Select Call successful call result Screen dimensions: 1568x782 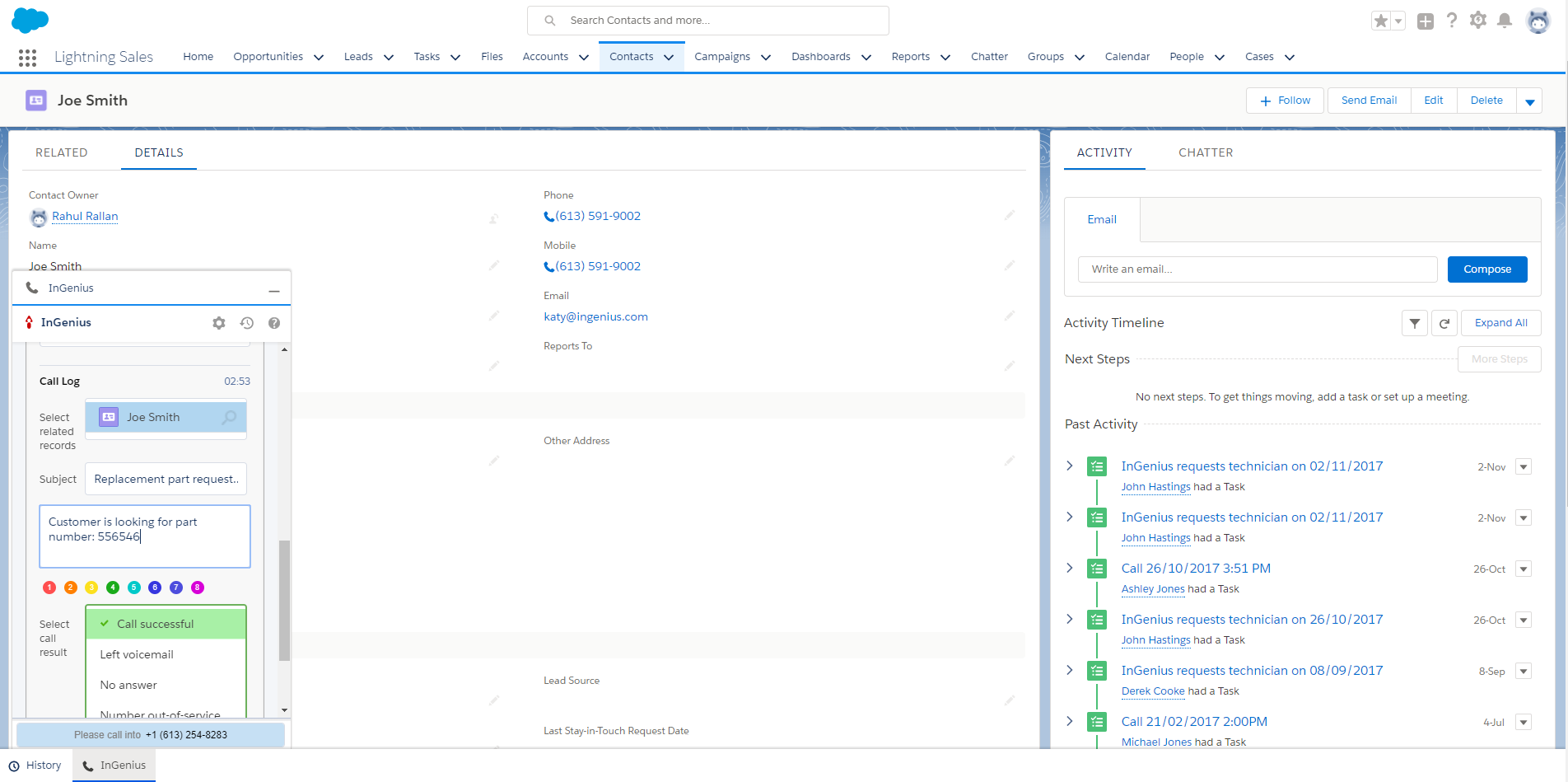tap(166, 624)
